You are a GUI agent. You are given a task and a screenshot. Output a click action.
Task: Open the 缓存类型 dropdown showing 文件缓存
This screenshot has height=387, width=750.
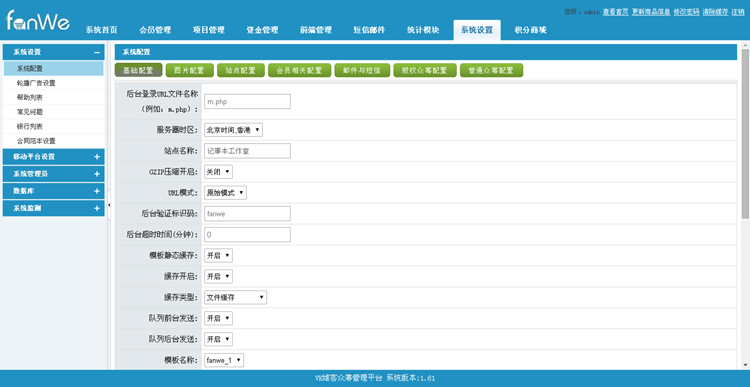point(235,298)
